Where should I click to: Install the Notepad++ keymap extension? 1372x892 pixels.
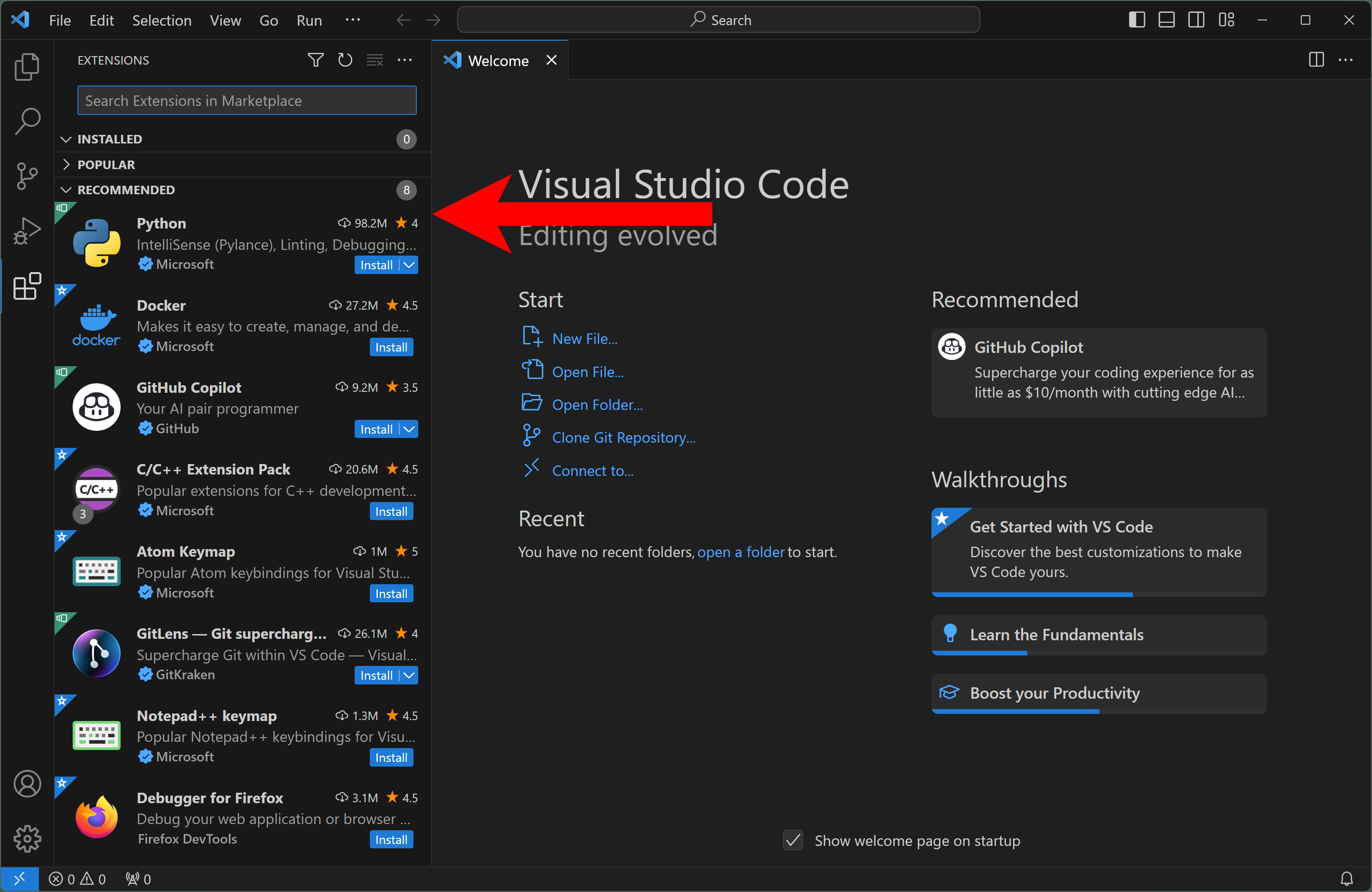tap(391, 758)
